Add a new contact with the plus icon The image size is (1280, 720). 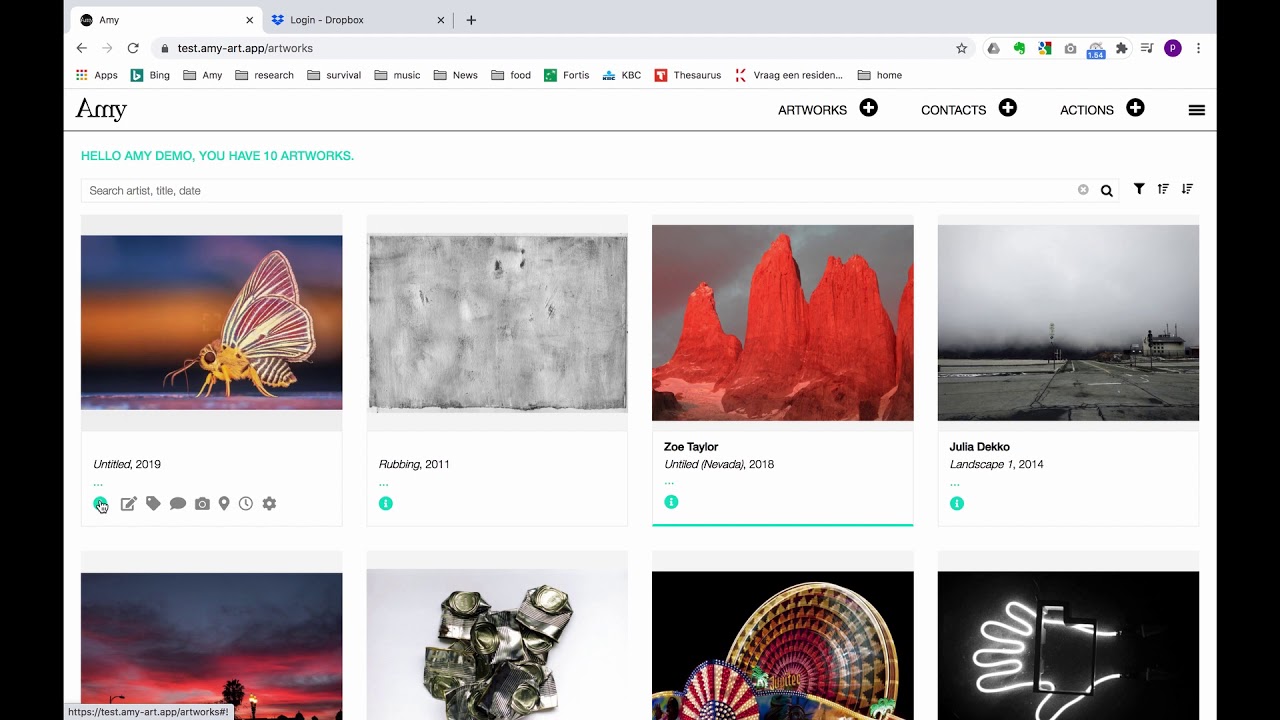pyautogui.click(x=1008, y=108)
